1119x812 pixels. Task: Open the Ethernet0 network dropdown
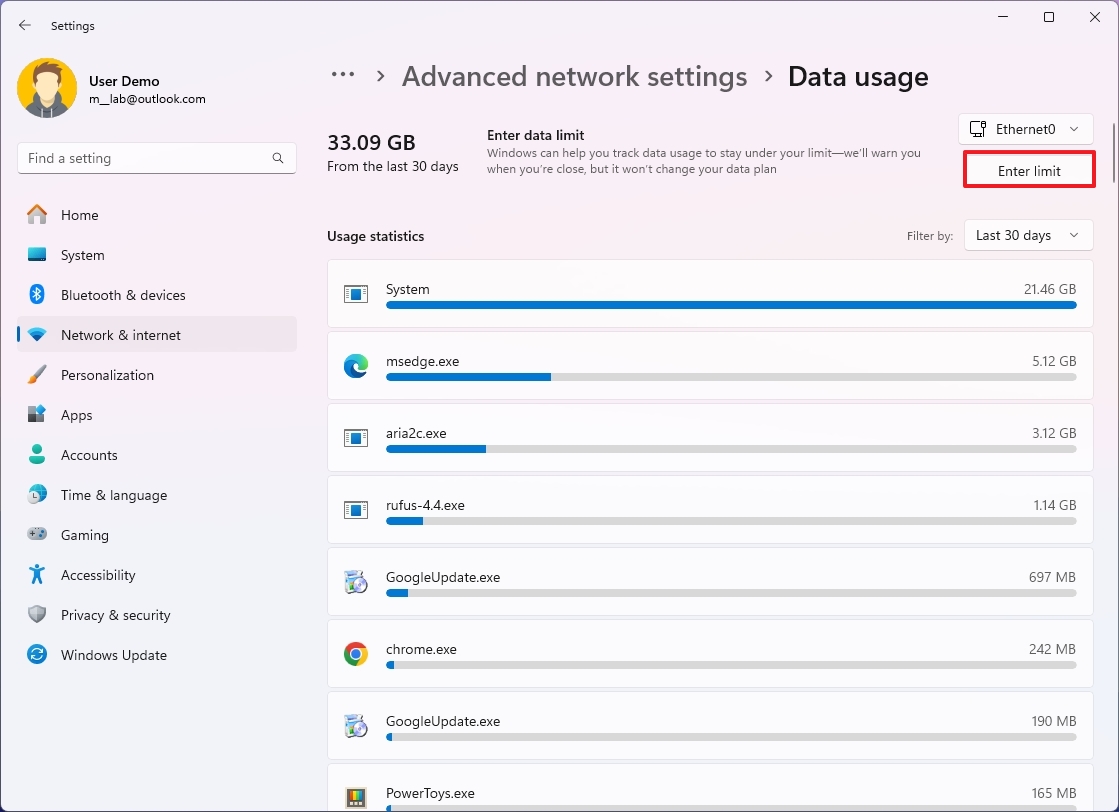point(1026,129)
